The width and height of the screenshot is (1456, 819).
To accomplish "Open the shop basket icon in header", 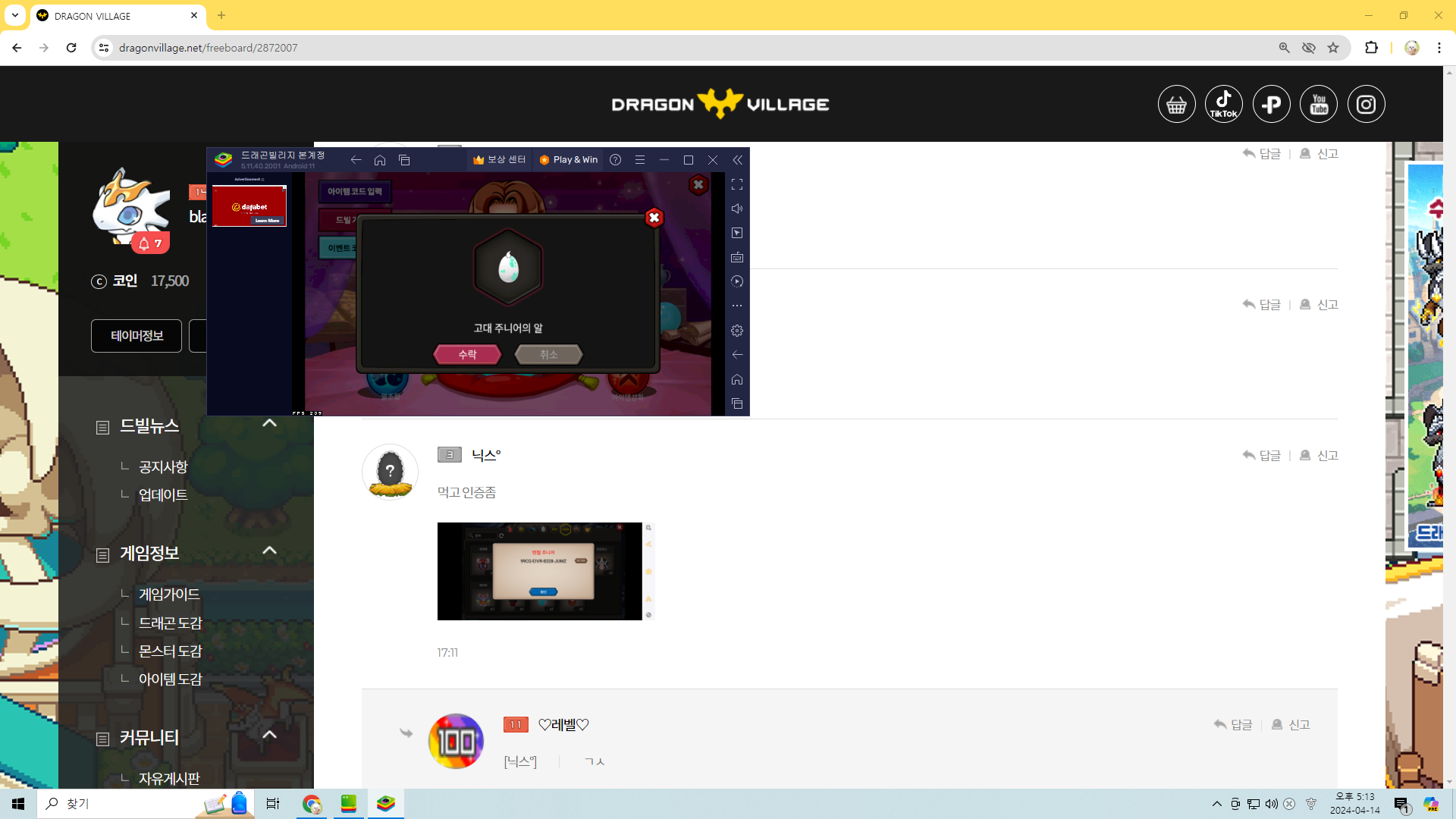I will pos(1176,105).
